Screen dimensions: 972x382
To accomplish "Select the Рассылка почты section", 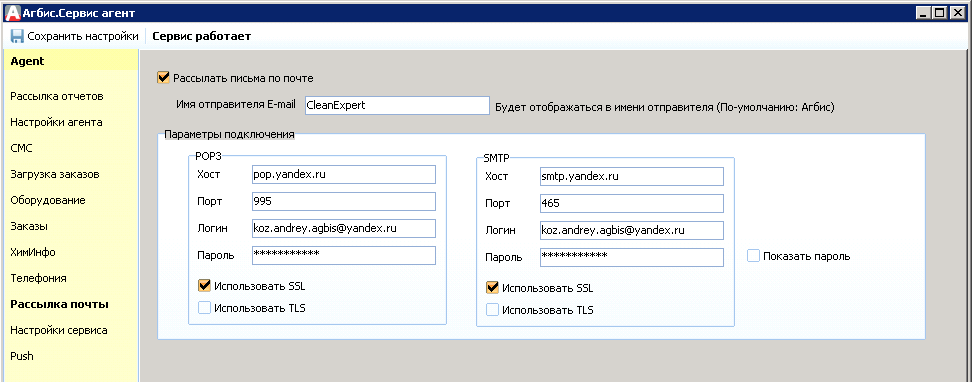I will pos(60,304).
